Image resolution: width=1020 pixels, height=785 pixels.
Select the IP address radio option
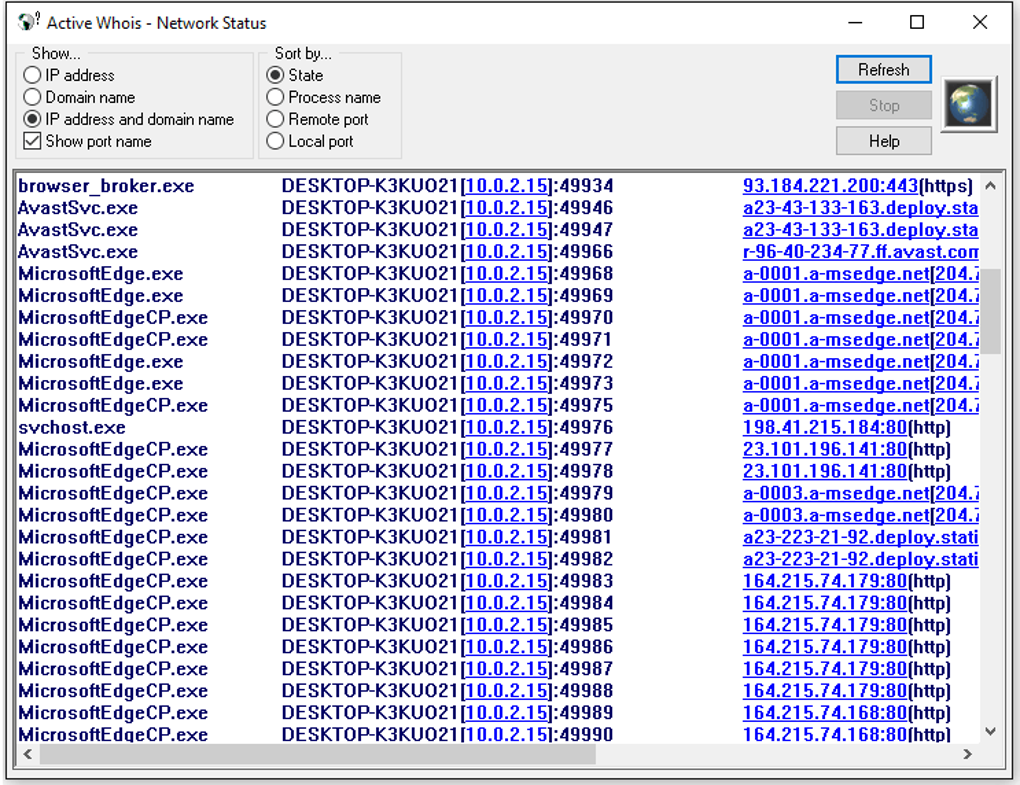tap(69, 75)
